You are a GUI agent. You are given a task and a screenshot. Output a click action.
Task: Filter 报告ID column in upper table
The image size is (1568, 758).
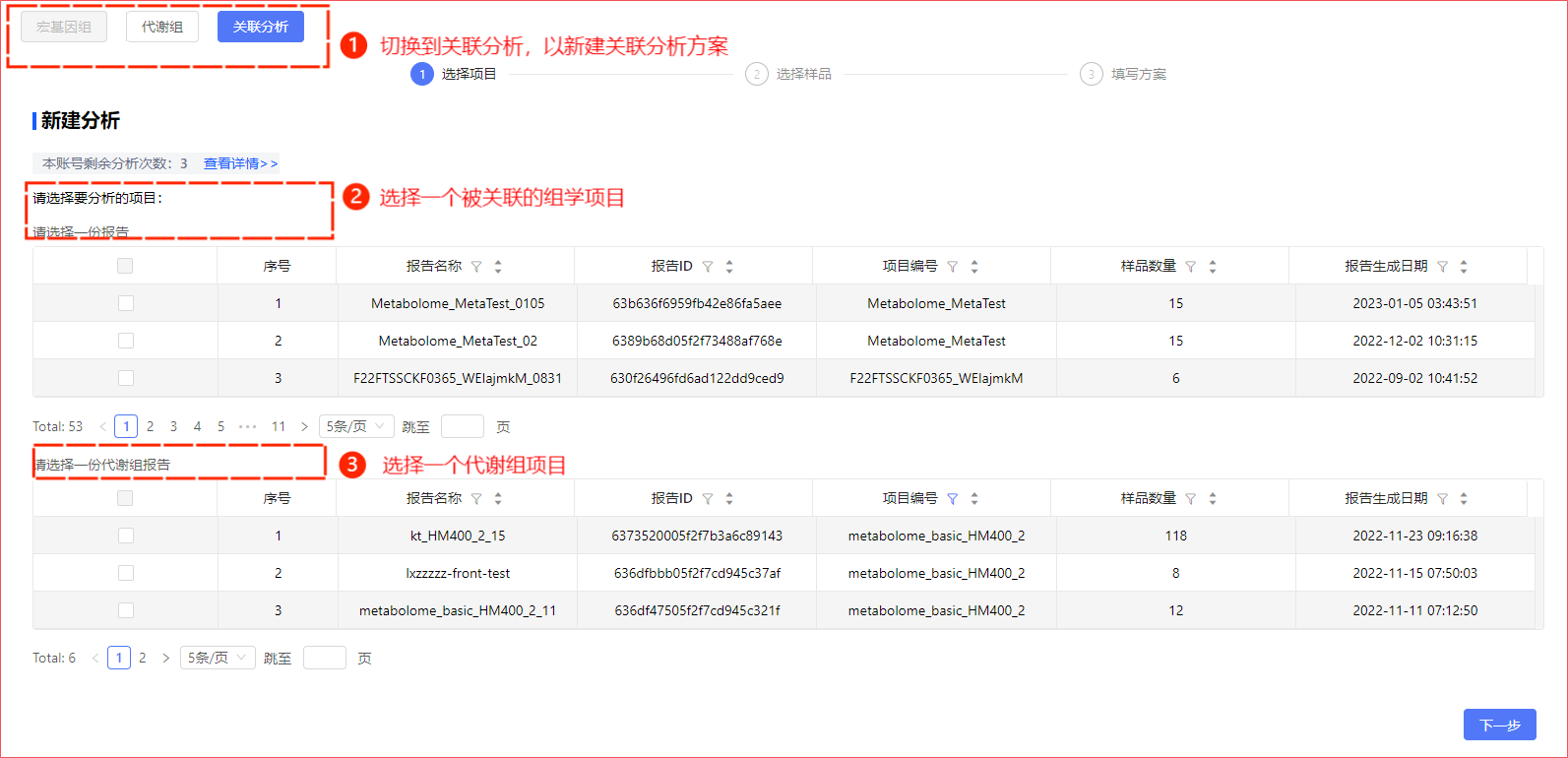click(708, 267)
